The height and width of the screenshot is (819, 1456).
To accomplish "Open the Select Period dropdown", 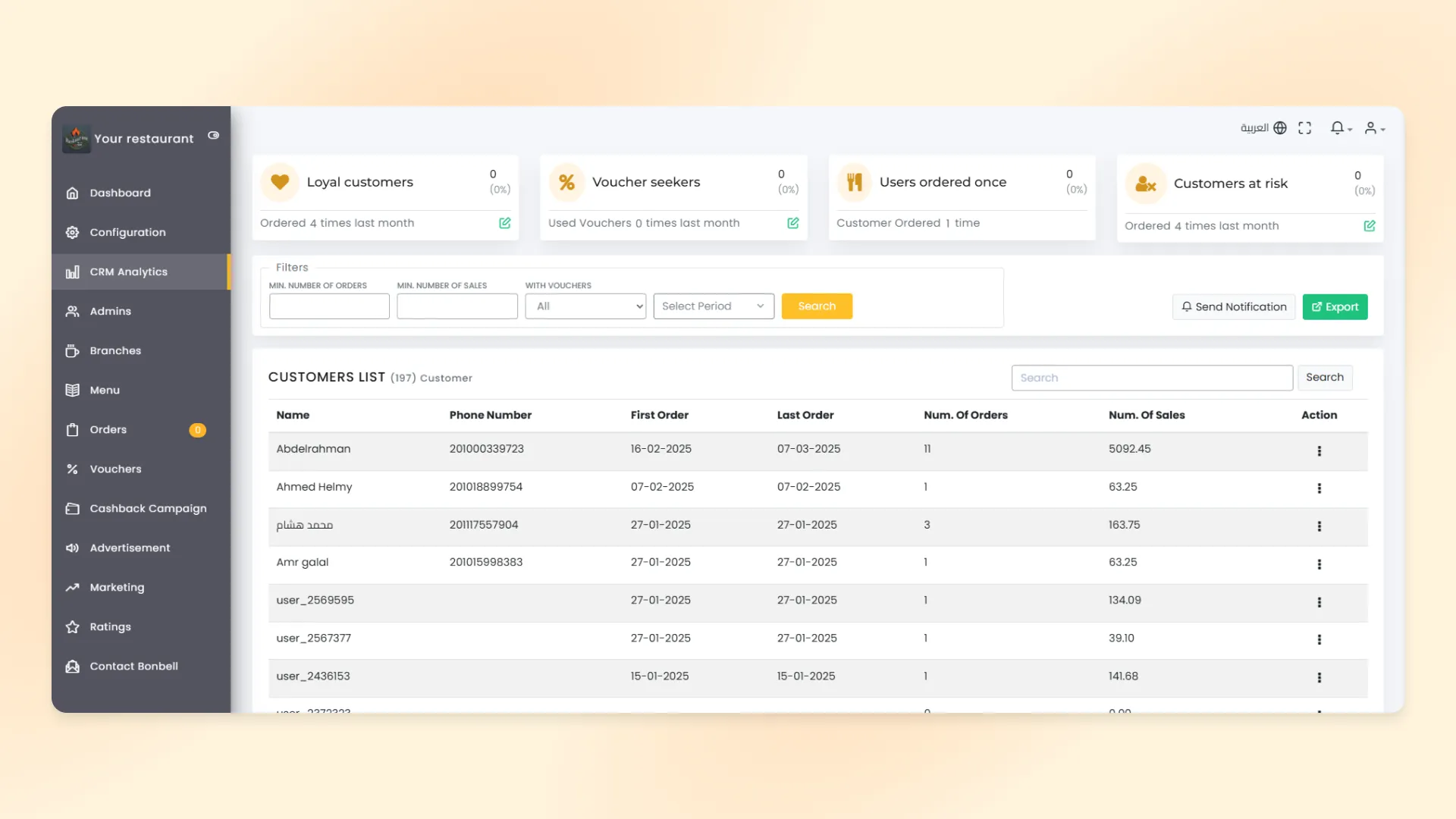I will [714, 306].
